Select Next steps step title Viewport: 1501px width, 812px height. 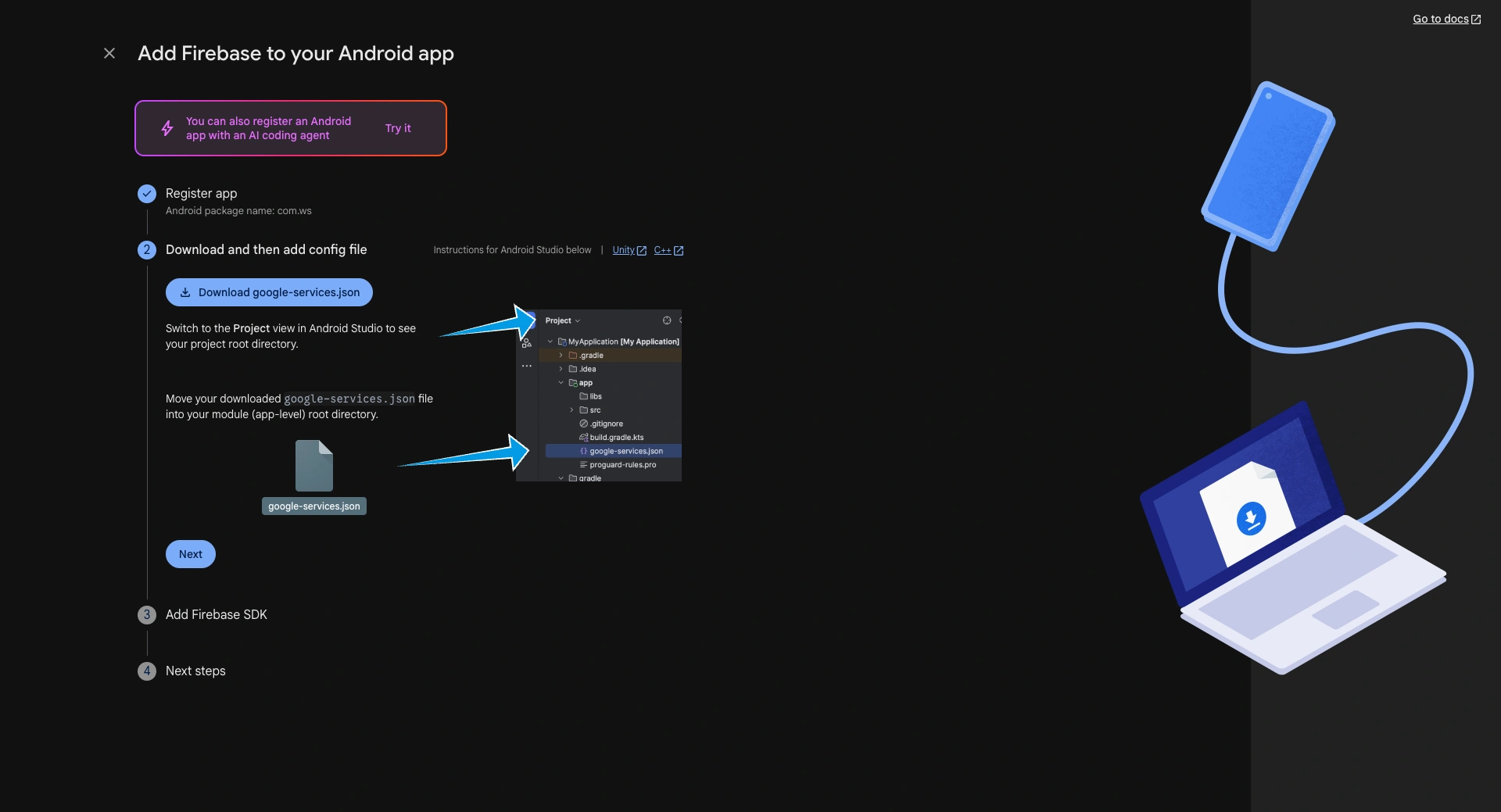click(195, 671)
